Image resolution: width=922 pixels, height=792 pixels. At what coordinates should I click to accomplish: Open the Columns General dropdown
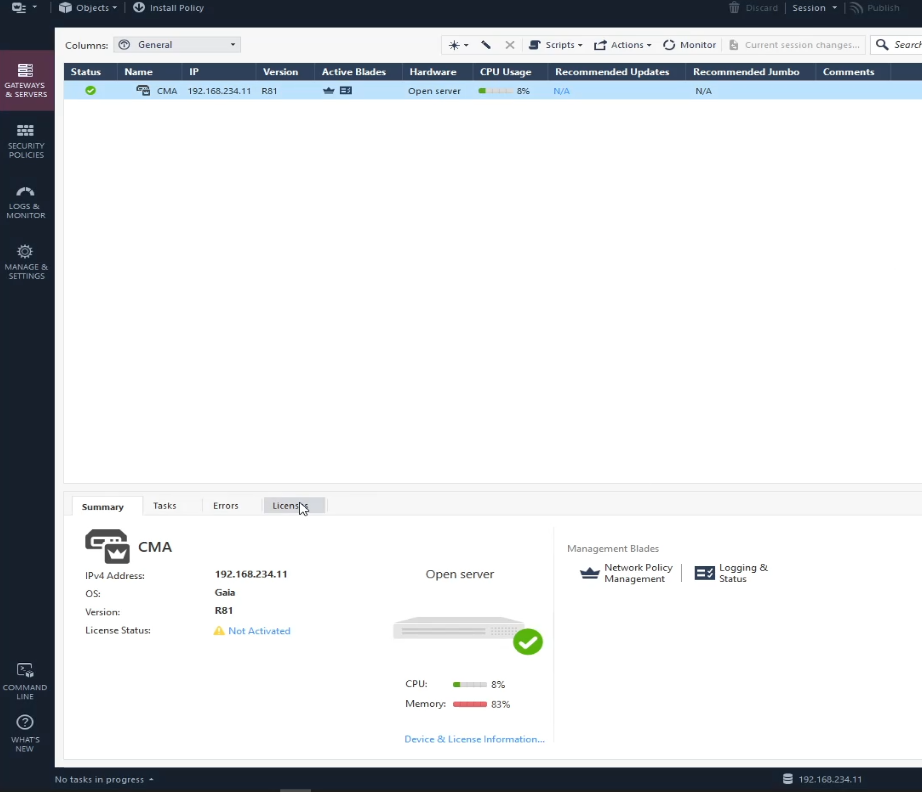click(x=177, y=44)
